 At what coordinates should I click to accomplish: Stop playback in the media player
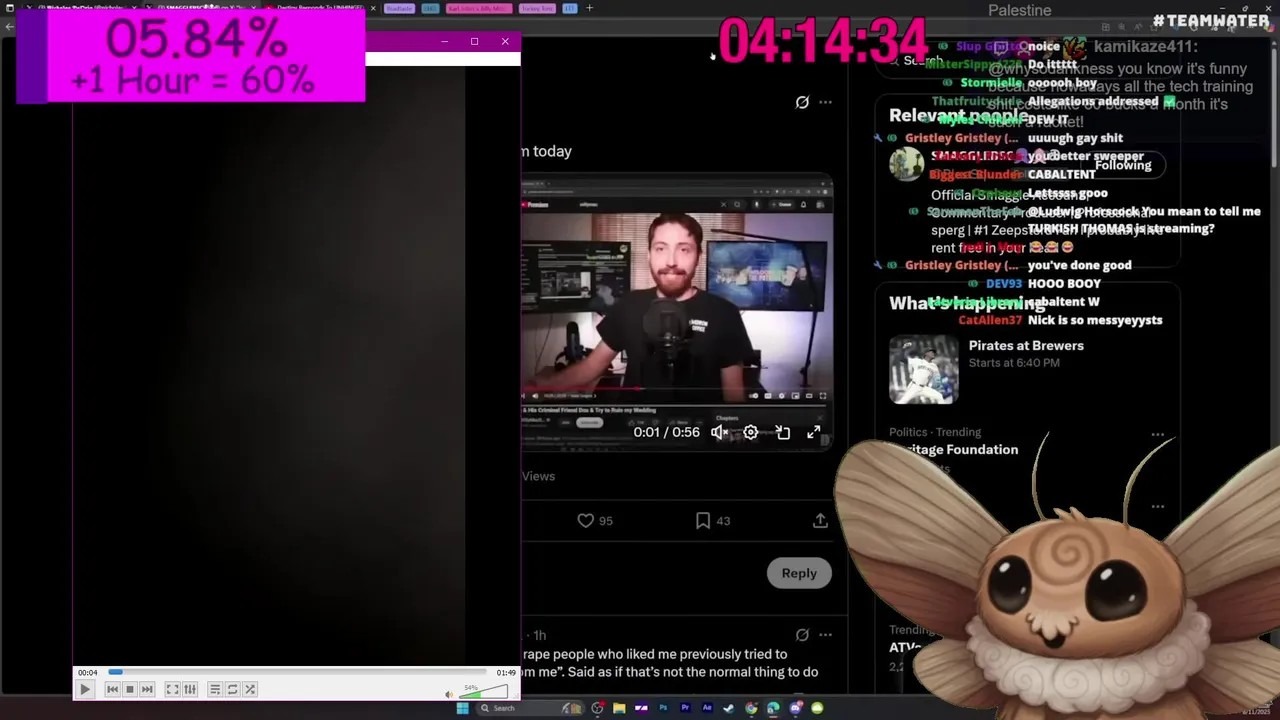tap(129, 689)
